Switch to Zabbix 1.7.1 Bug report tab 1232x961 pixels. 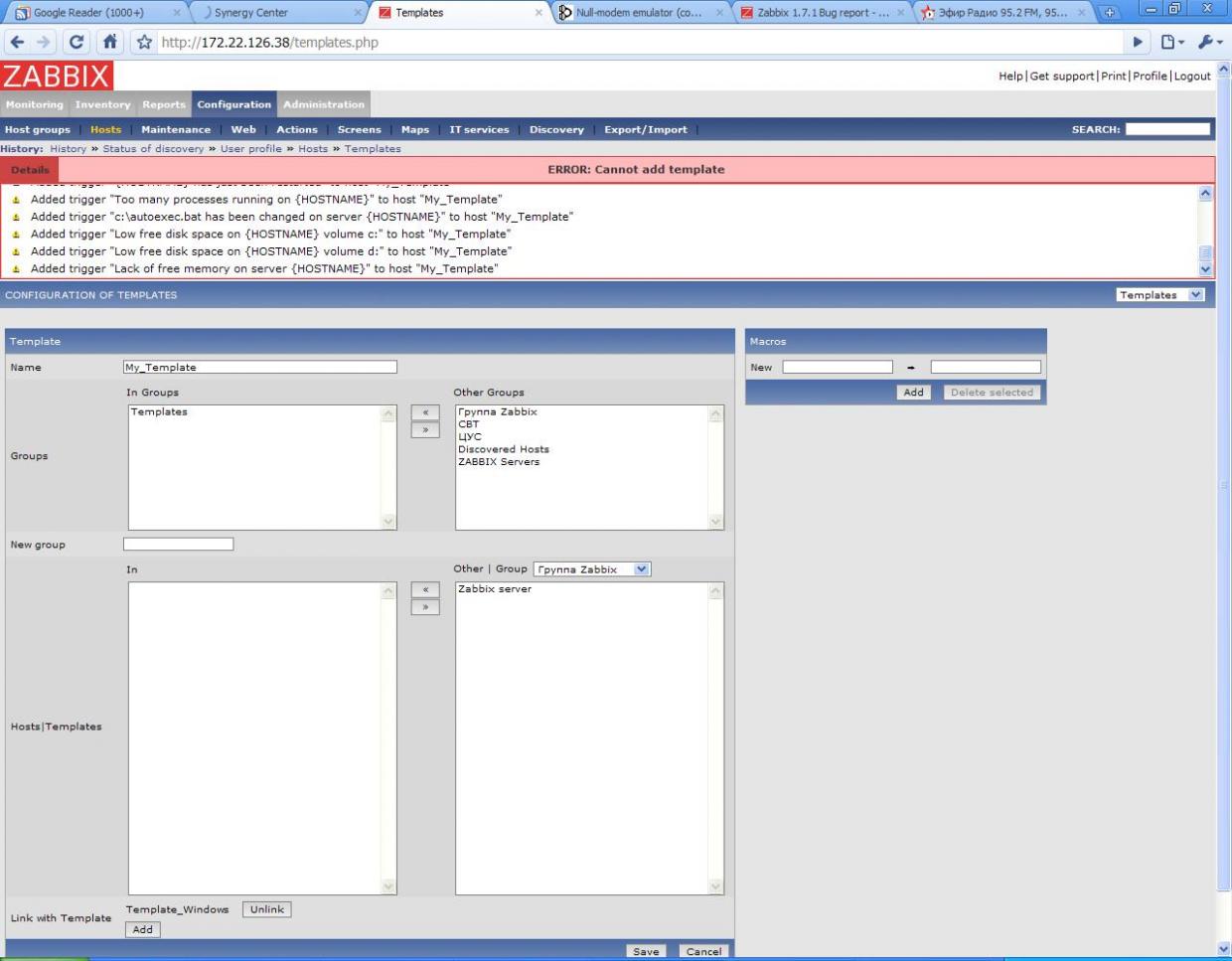point(823,13)
